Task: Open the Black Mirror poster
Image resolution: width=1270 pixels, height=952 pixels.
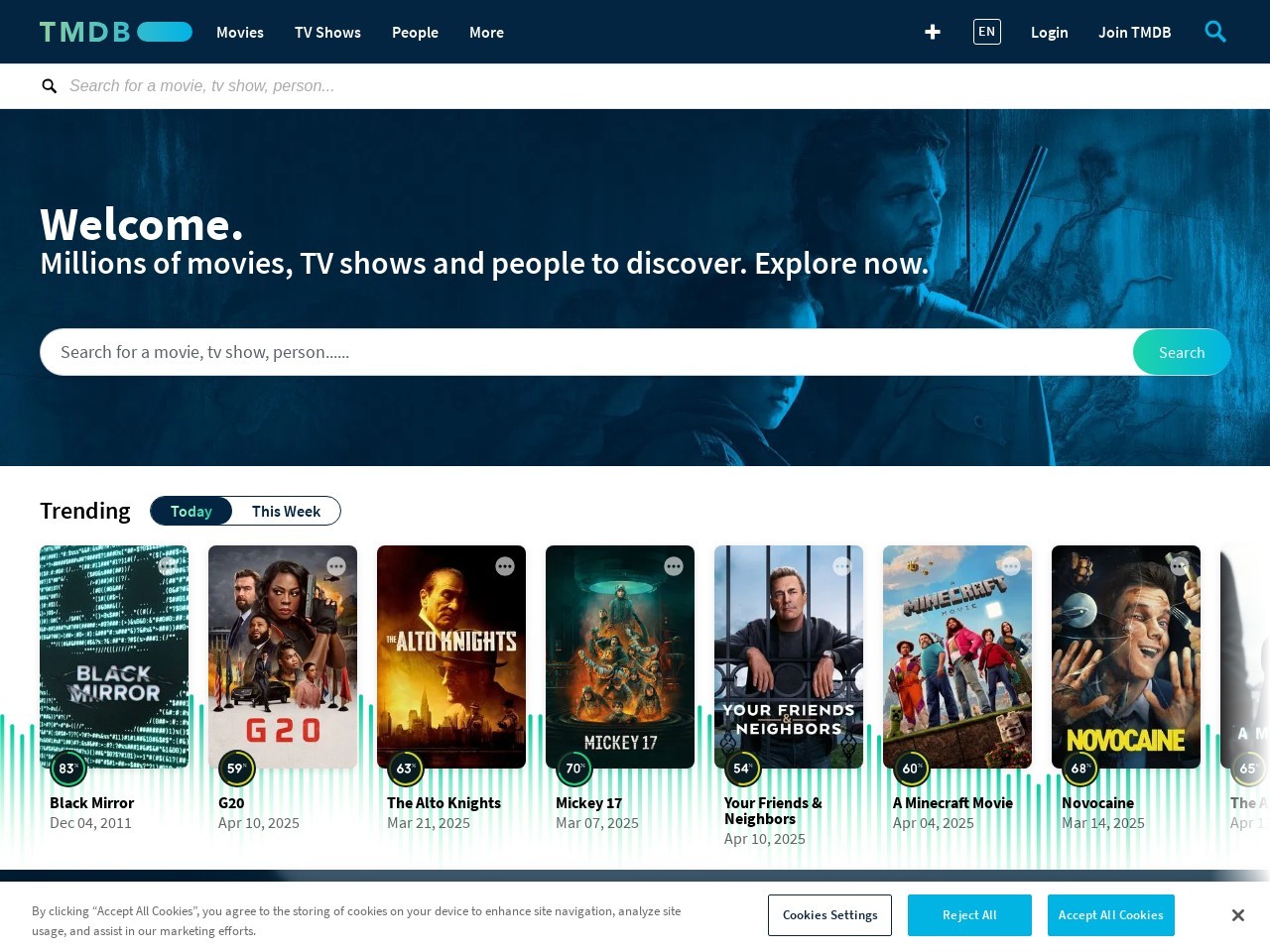Action: coord(114,656)
